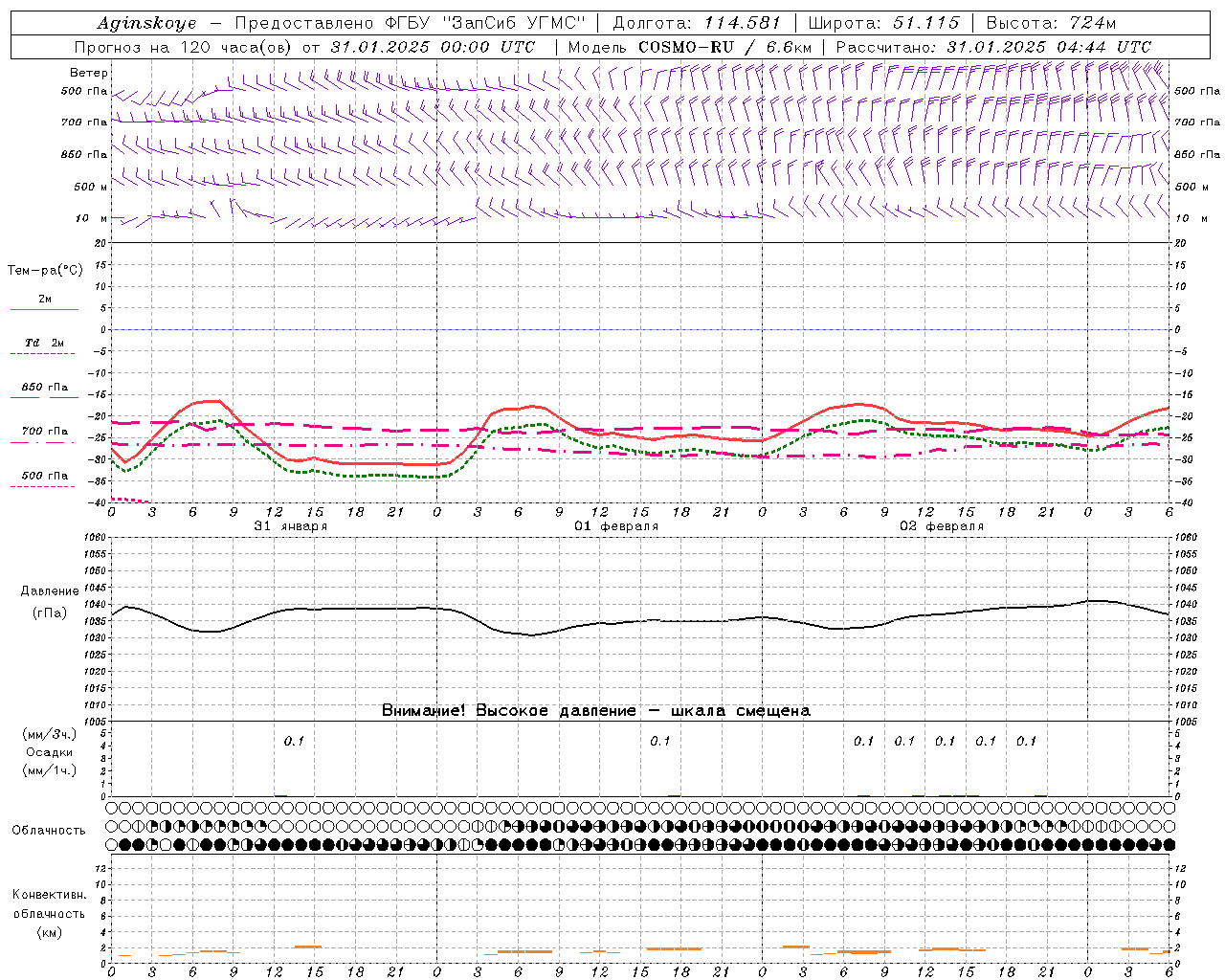The image size is (1225, 980).
Task: Select the Td 2м dew point legend
Action: (44, 346)
